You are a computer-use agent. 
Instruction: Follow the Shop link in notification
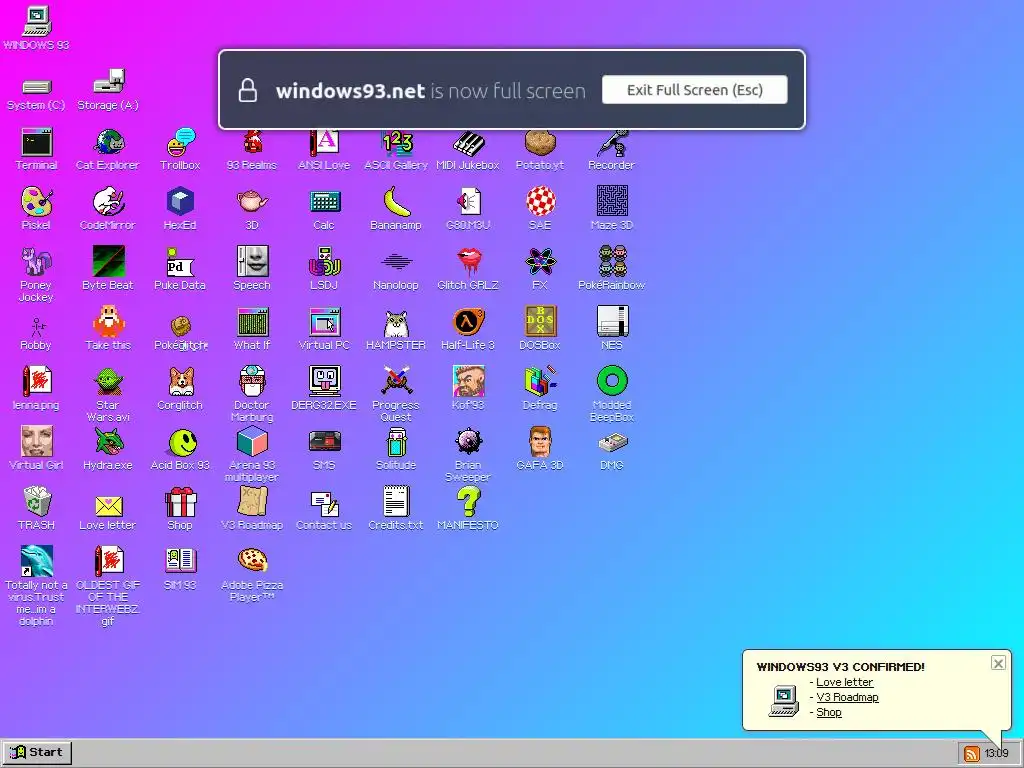[829, 712]
